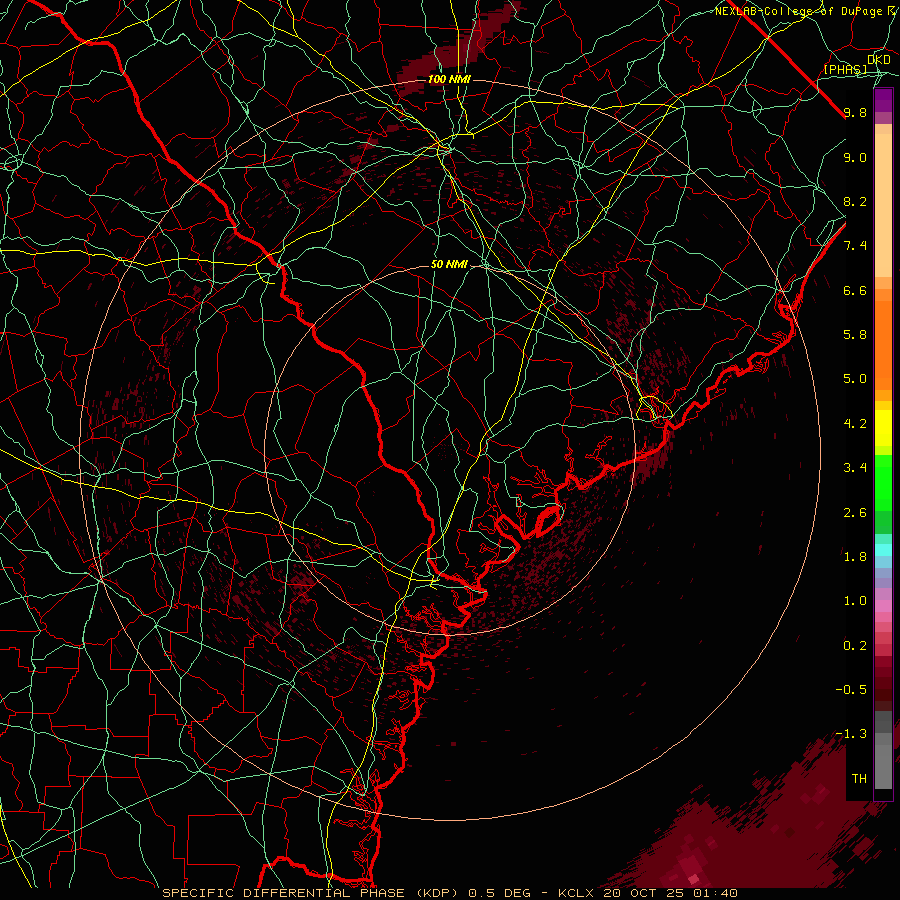
Task: Pick the bright green color bar segment
Action: pos(883,482)
